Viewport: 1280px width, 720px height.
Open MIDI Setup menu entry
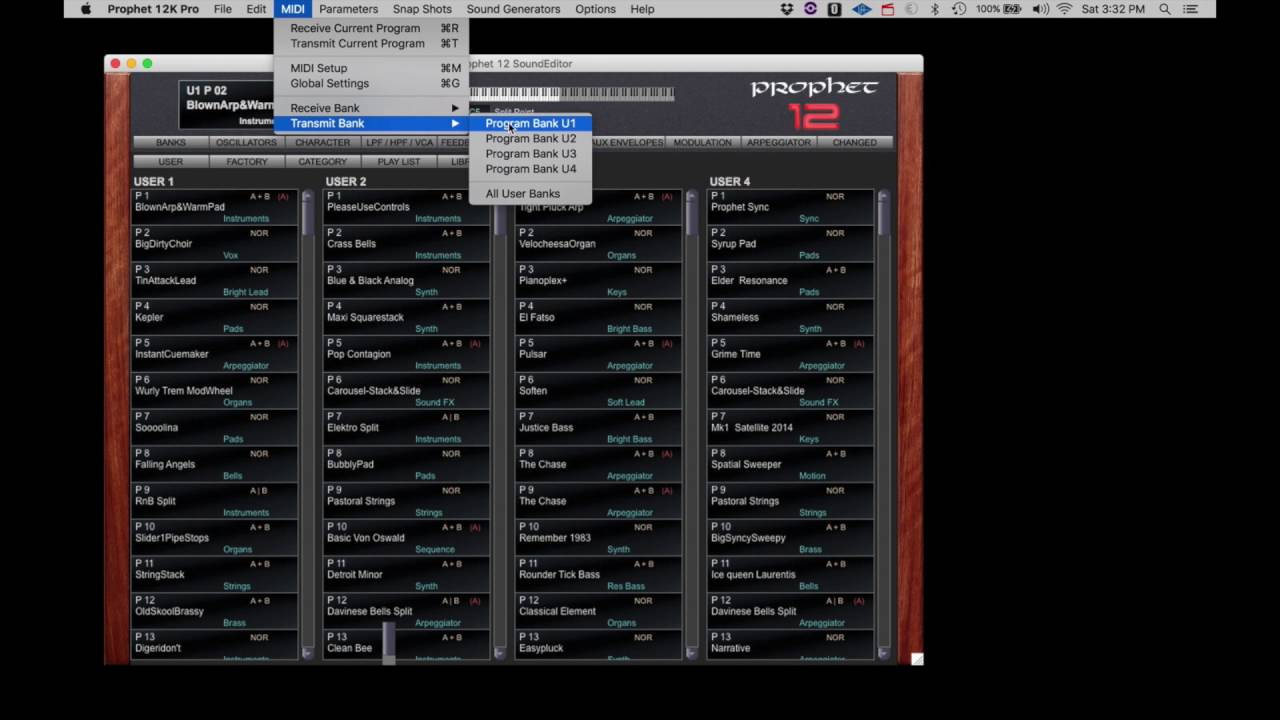tap(371, 68)
